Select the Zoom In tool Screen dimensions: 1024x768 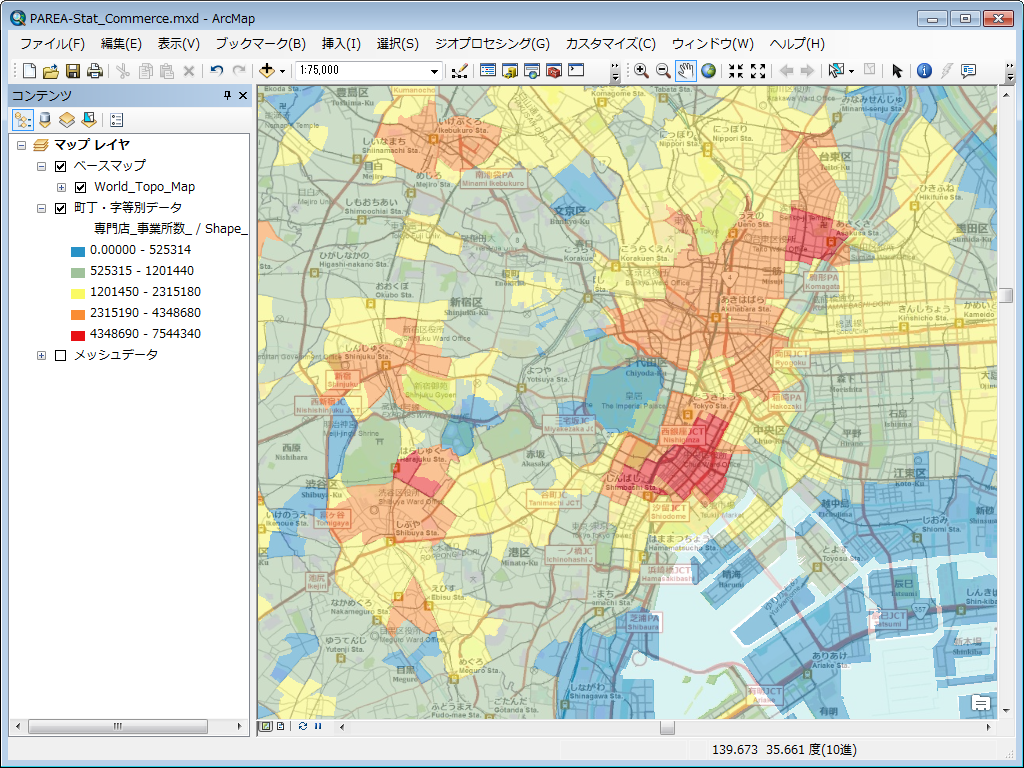tap(641, 71)
